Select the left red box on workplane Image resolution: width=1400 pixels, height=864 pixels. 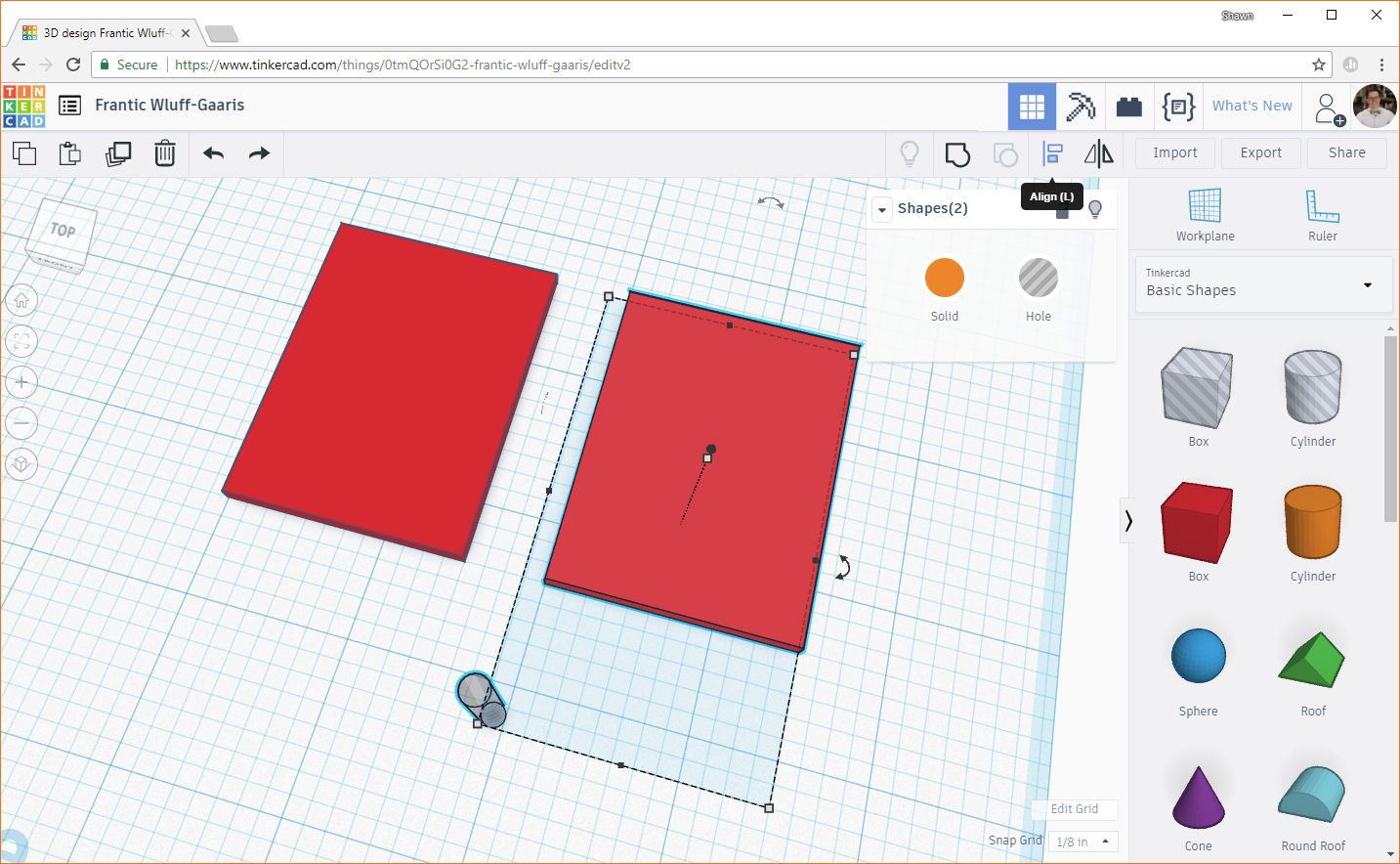pos(391,391)
